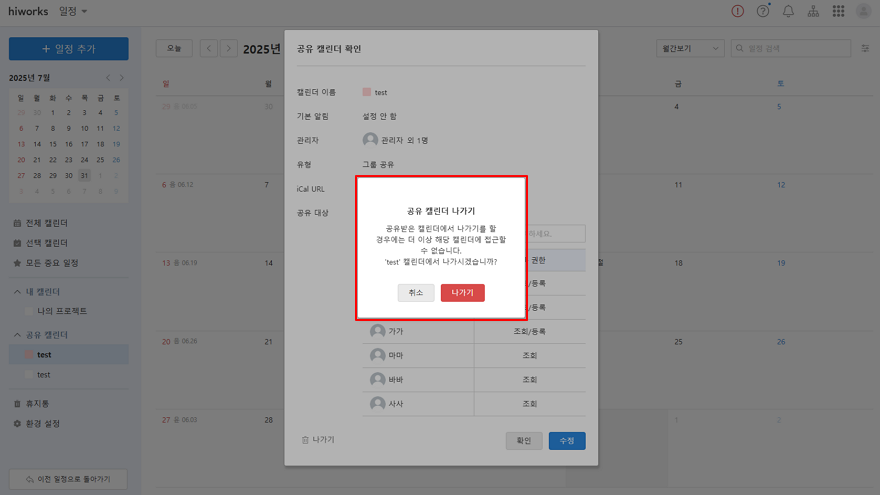Image resolution: width=880 pixels, height=495 pixels.
Task: Open the 일정 menu dropdown beside hiworks
Action: [x=73, y=11]
